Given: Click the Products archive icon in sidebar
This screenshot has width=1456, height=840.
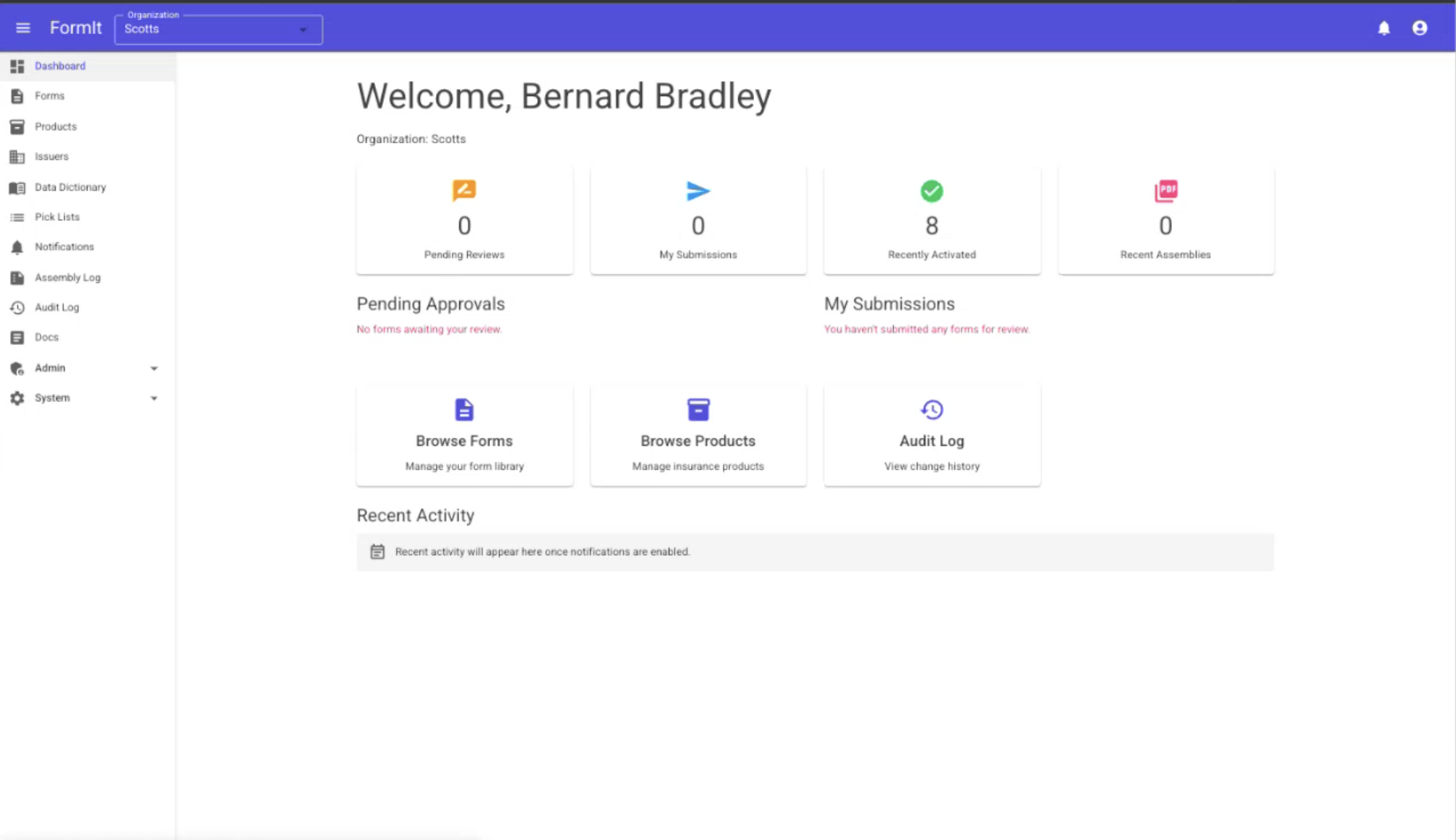Looking at the screenshot, I should point(17,127).
